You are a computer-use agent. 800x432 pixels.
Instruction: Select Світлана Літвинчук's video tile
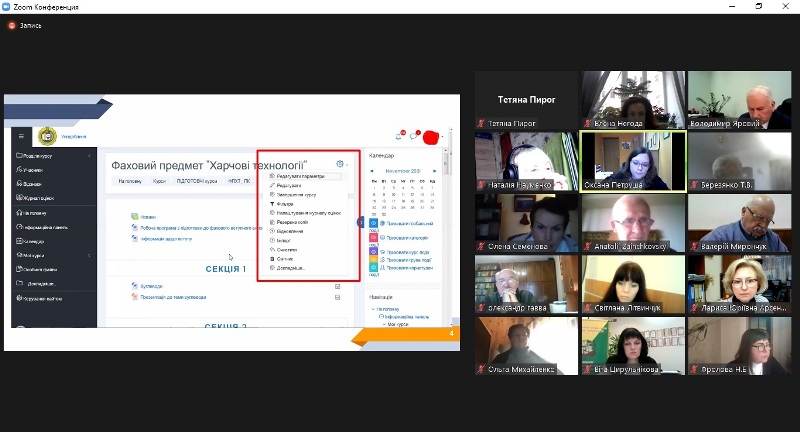pos(633,284)
